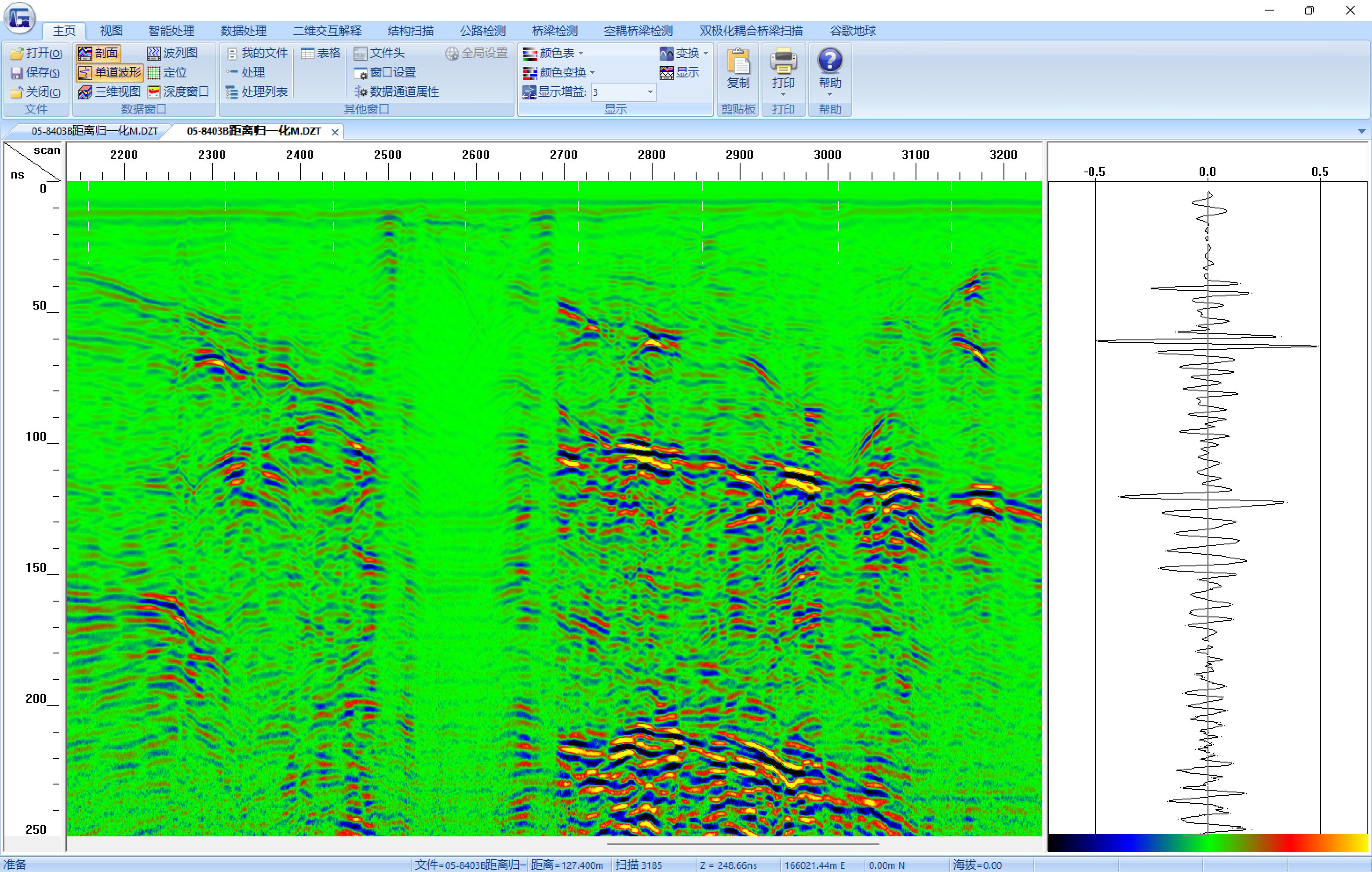Click the 海拔=0.00 status entry
Screen dimensions: 1372x872
pyautogui.click(x=977, y=865)
